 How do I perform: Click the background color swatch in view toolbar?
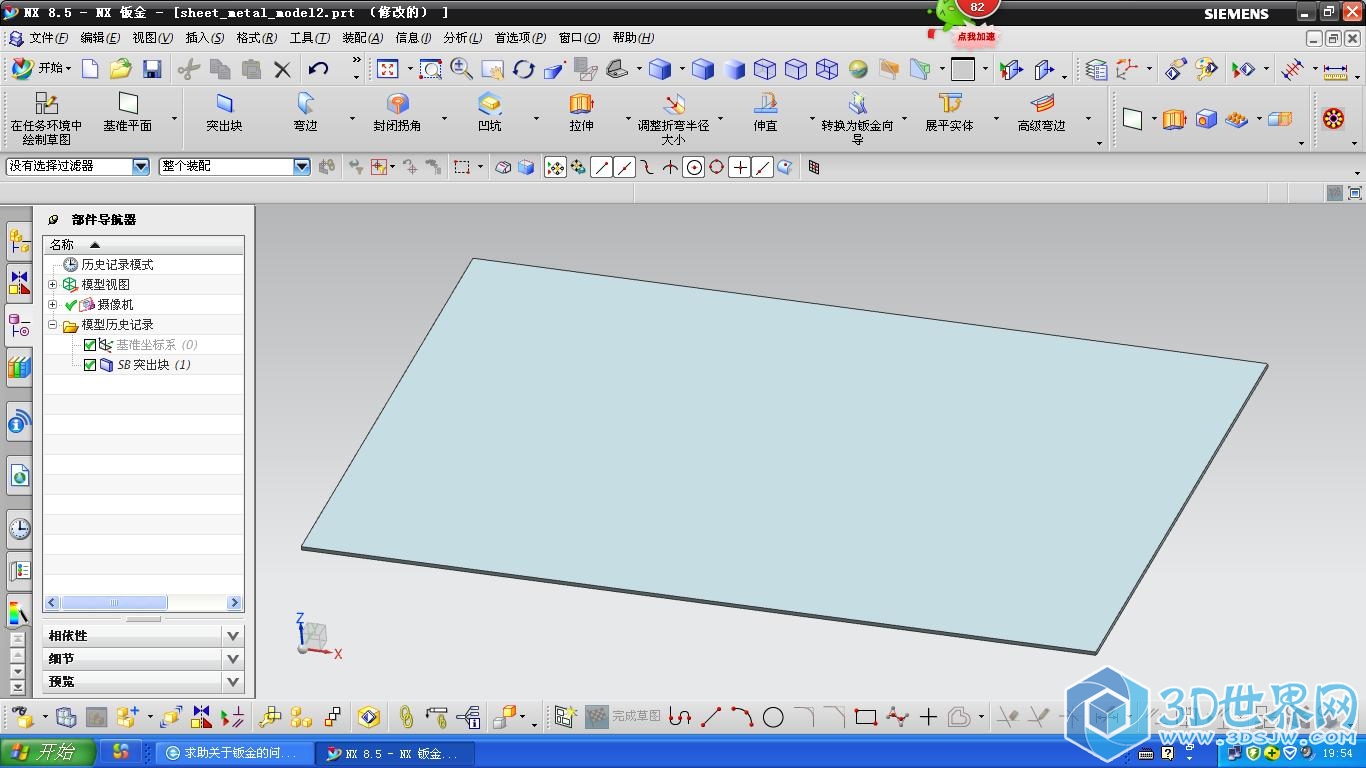point(963,69)
